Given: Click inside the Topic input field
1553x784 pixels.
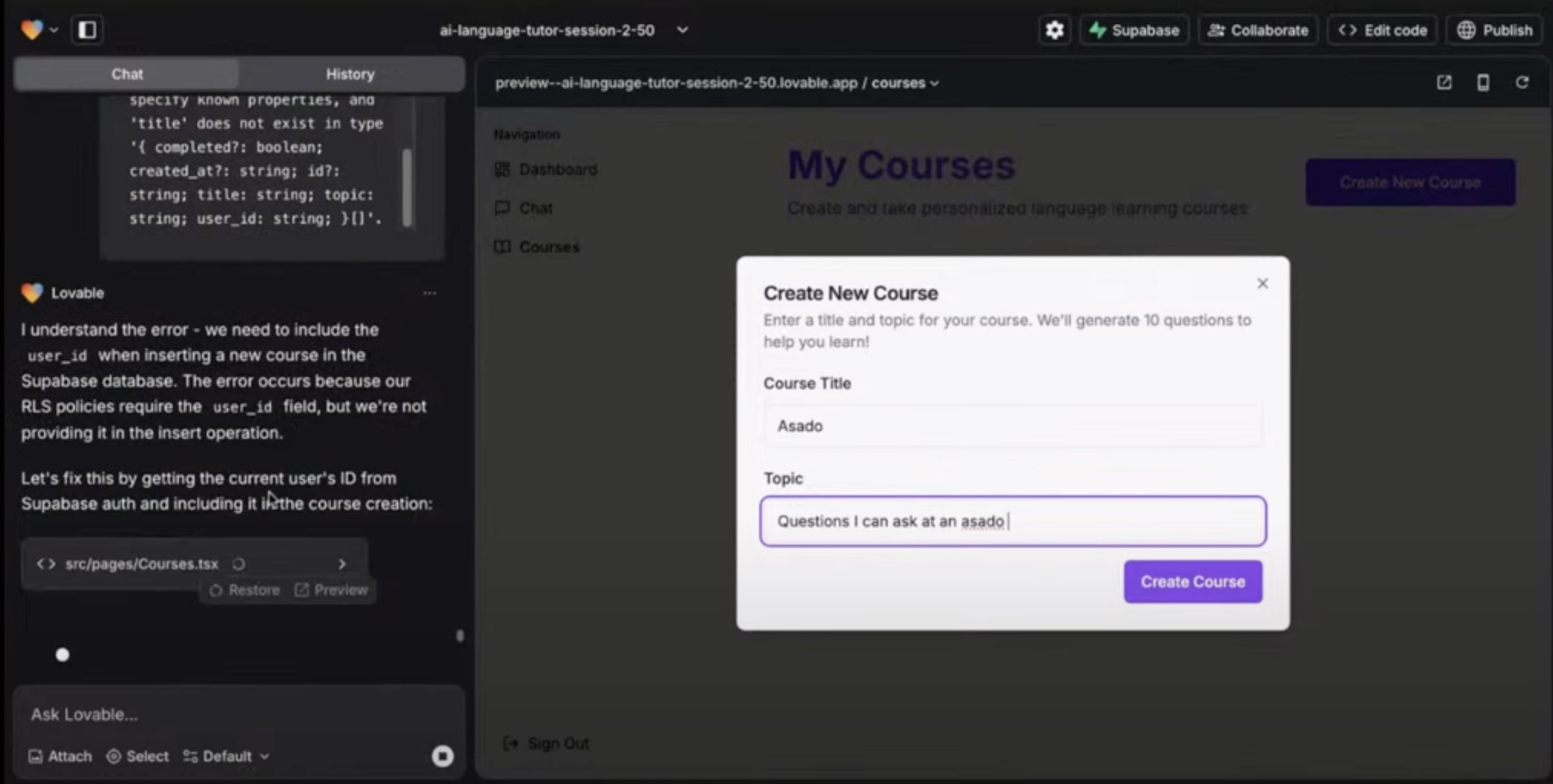Looking at the screenshot, I should 1012,521.
